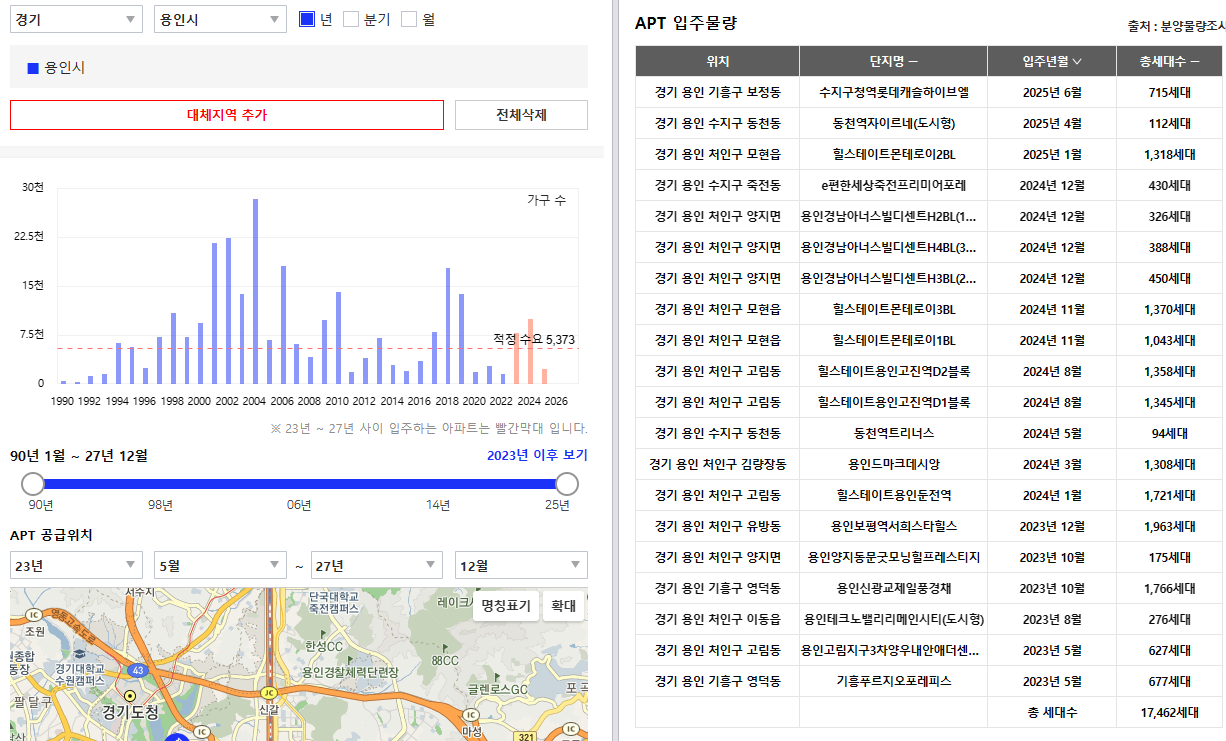This screenshot has height=741, width=1226.
Task: Click the route 43 road badge on map
Action: [x=136, y=669]
